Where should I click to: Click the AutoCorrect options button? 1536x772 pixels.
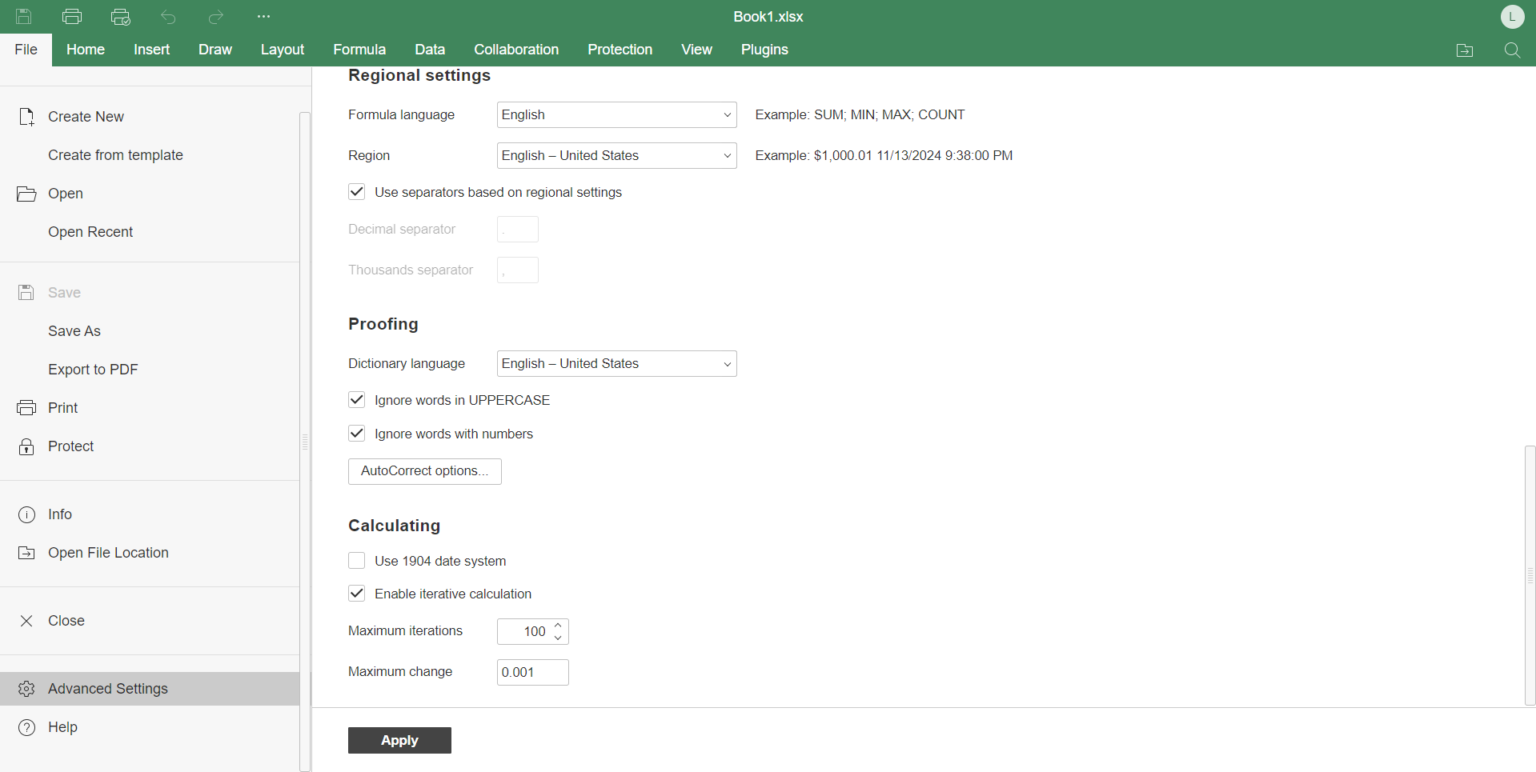(424, 471)
